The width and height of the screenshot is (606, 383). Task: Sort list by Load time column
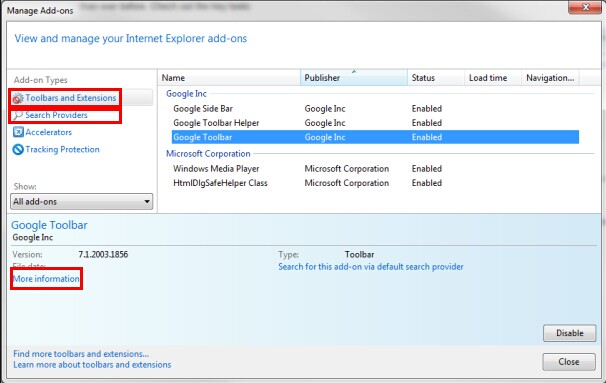click(x=493, y=78)
